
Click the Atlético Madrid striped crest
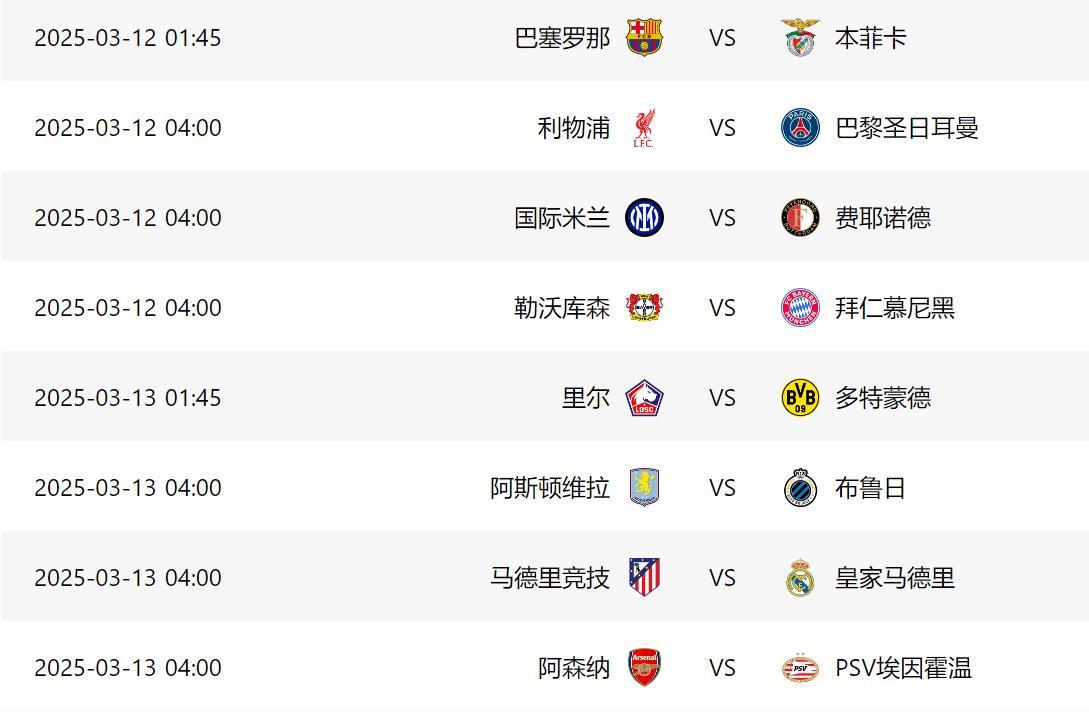pos(644,578)
